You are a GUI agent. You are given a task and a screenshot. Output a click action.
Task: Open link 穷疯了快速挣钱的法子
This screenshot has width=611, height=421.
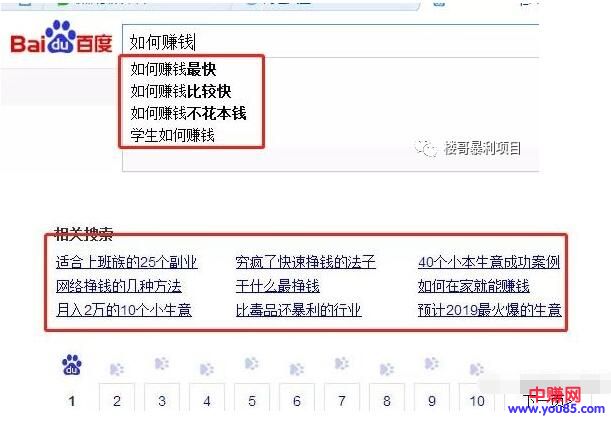pos(305,262)
